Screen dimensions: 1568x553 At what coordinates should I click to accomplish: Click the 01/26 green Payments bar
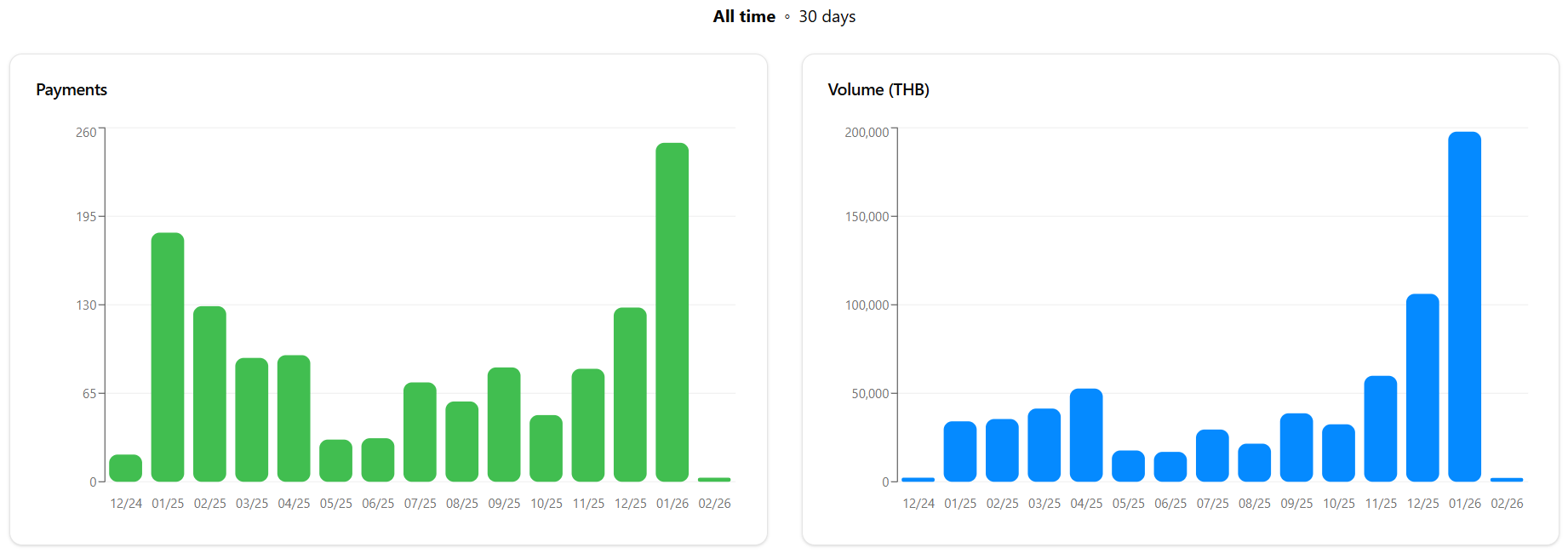[672, 312]
